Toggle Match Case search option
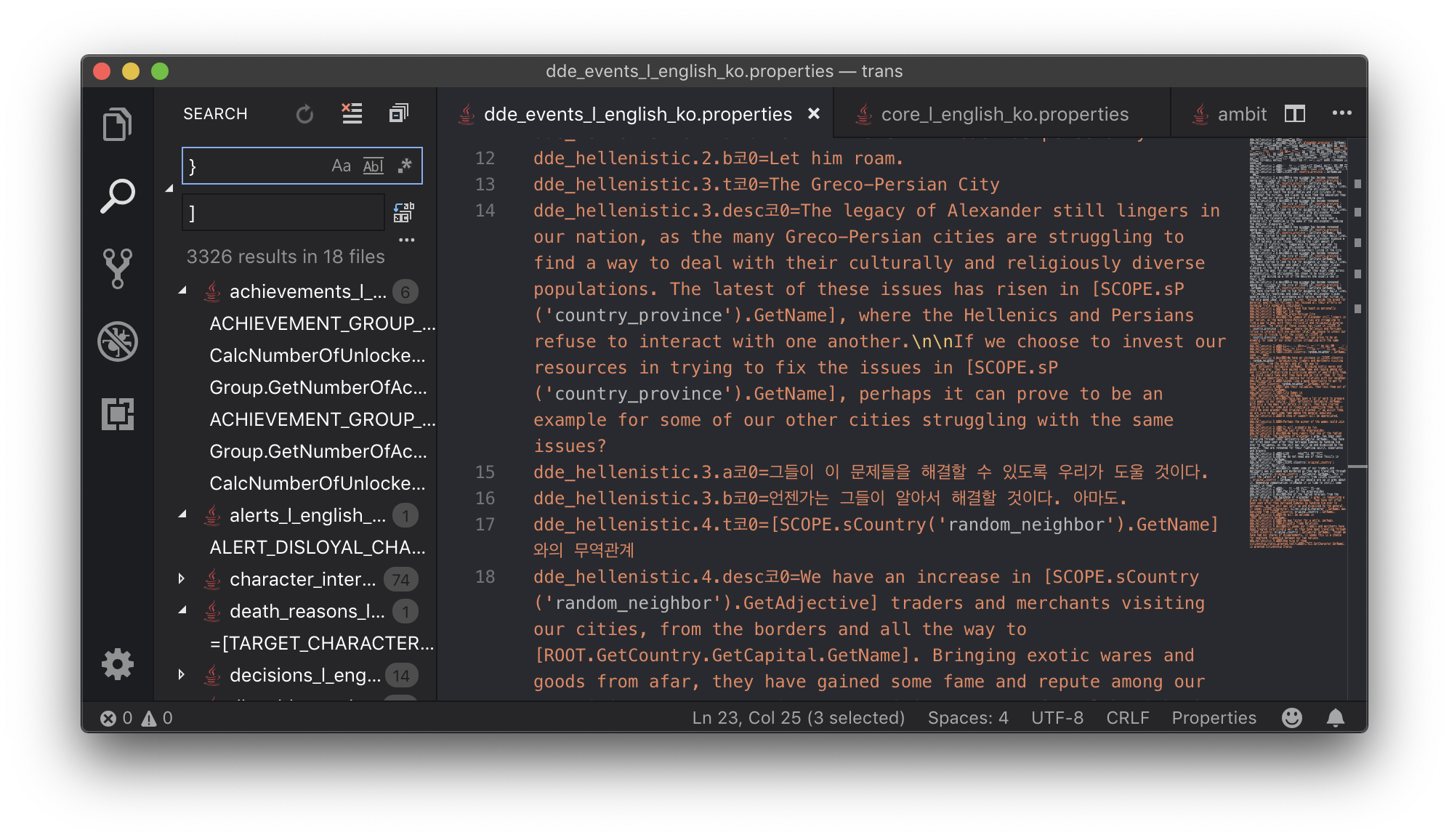Viewport: 1449px width, 840px height. 341,166
